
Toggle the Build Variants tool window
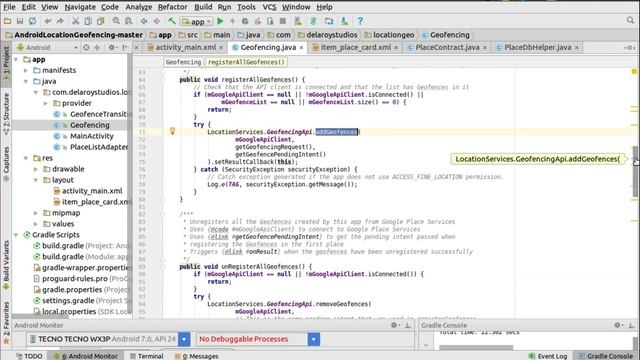tap(6, 265)
